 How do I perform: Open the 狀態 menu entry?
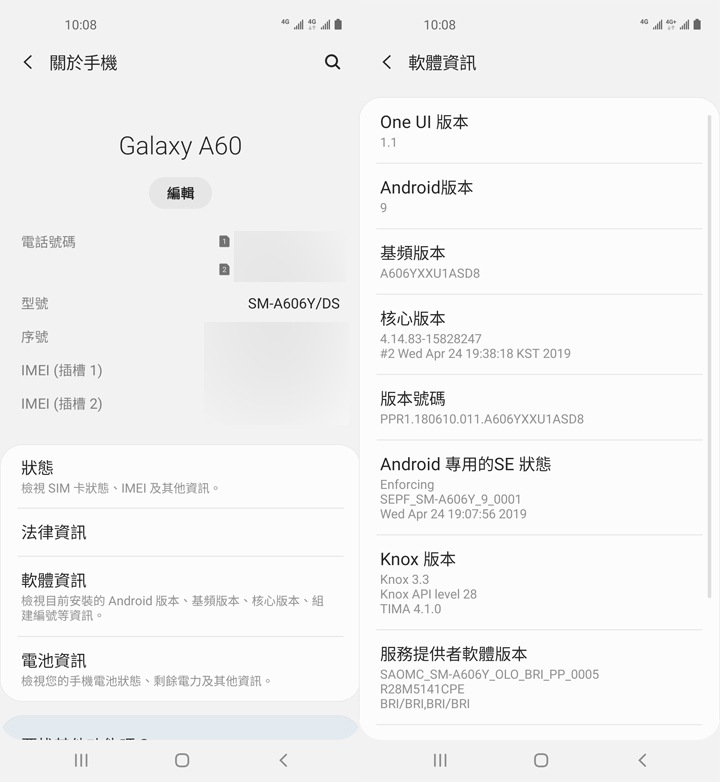click(x=180, y=477)
